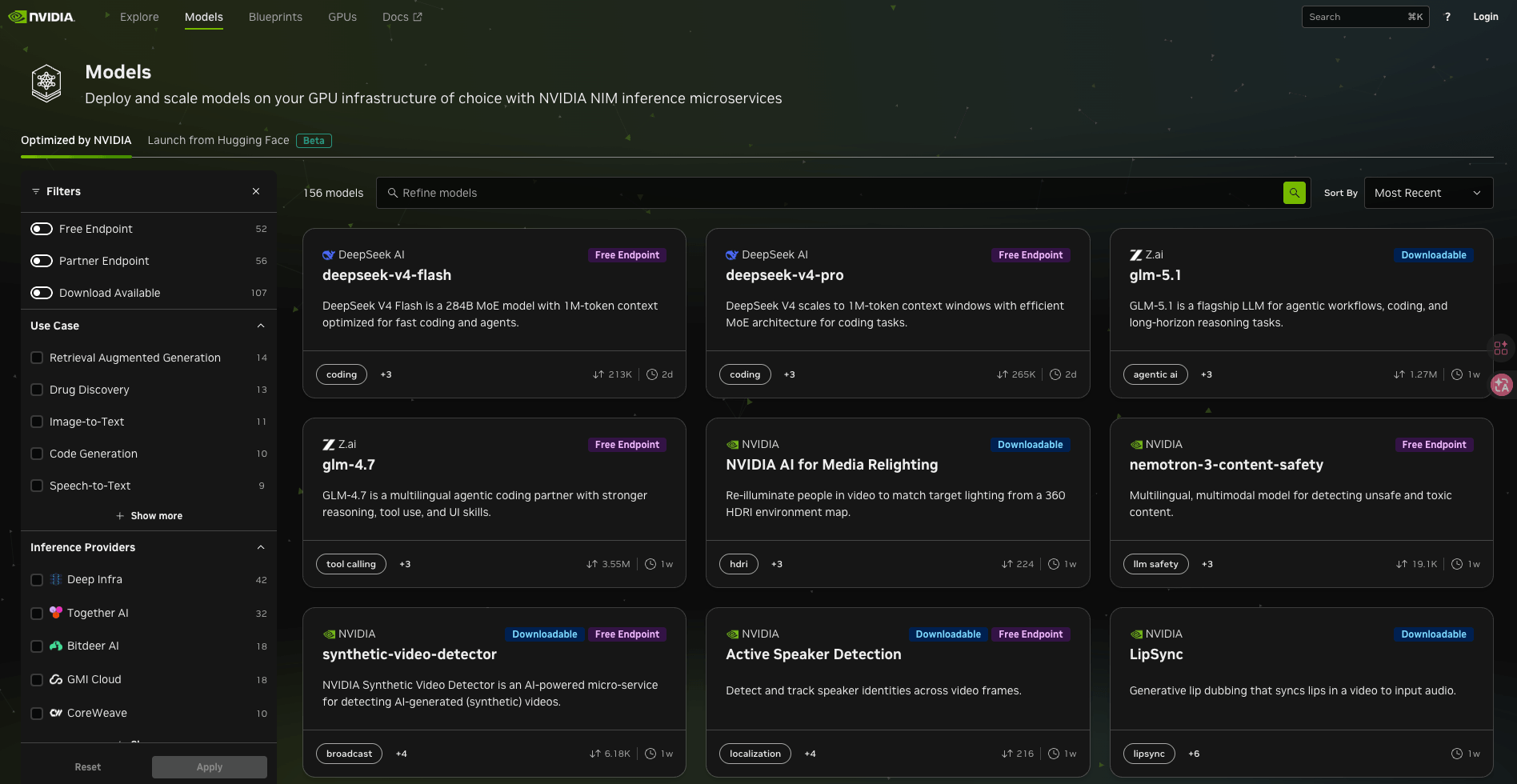This screenshot has height=784, width=1517.
Task: Toggle the Download Available switch
Action: point(42,293)
